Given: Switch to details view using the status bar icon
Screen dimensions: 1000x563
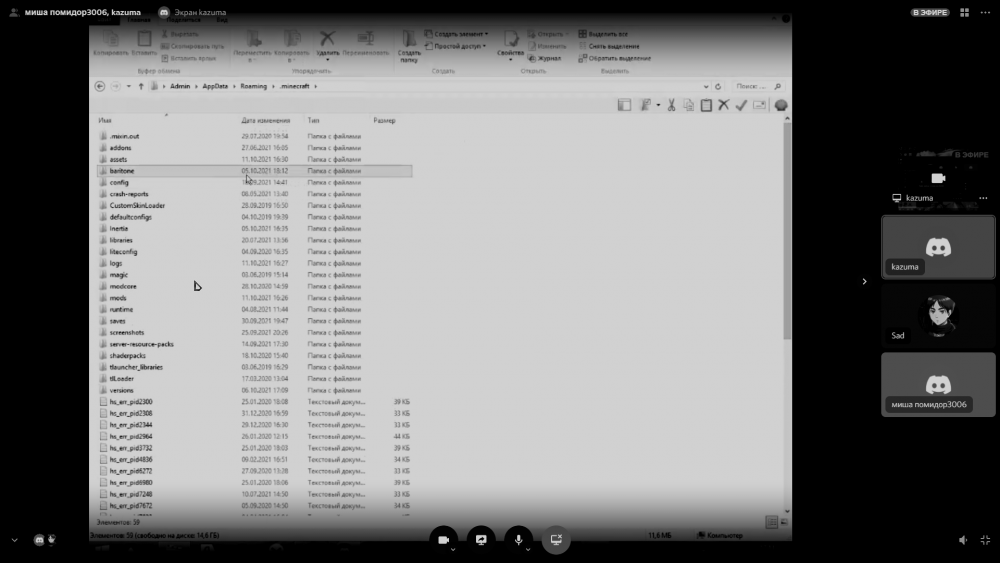Looking at the screenshot, I should coord(771,523).
